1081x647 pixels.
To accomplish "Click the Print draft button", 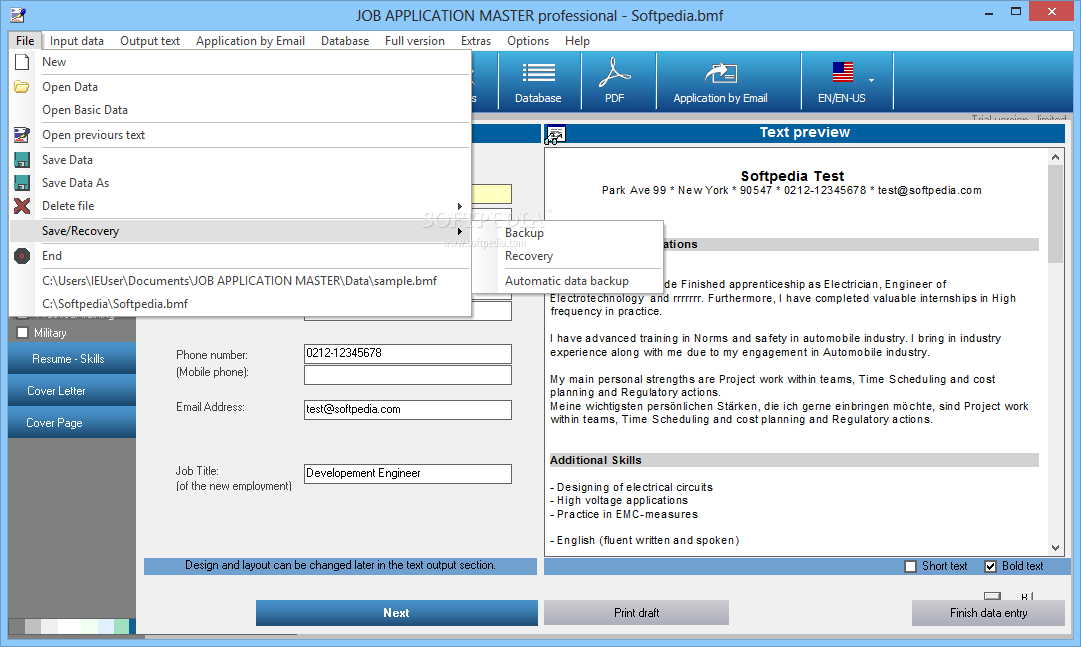I will (x=636, y=613).
